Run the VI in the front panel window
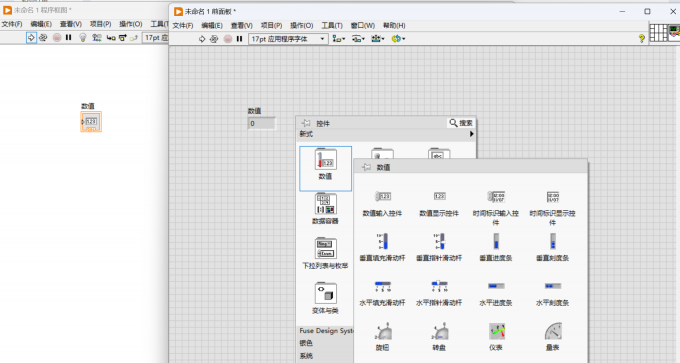 pos(202,39)
